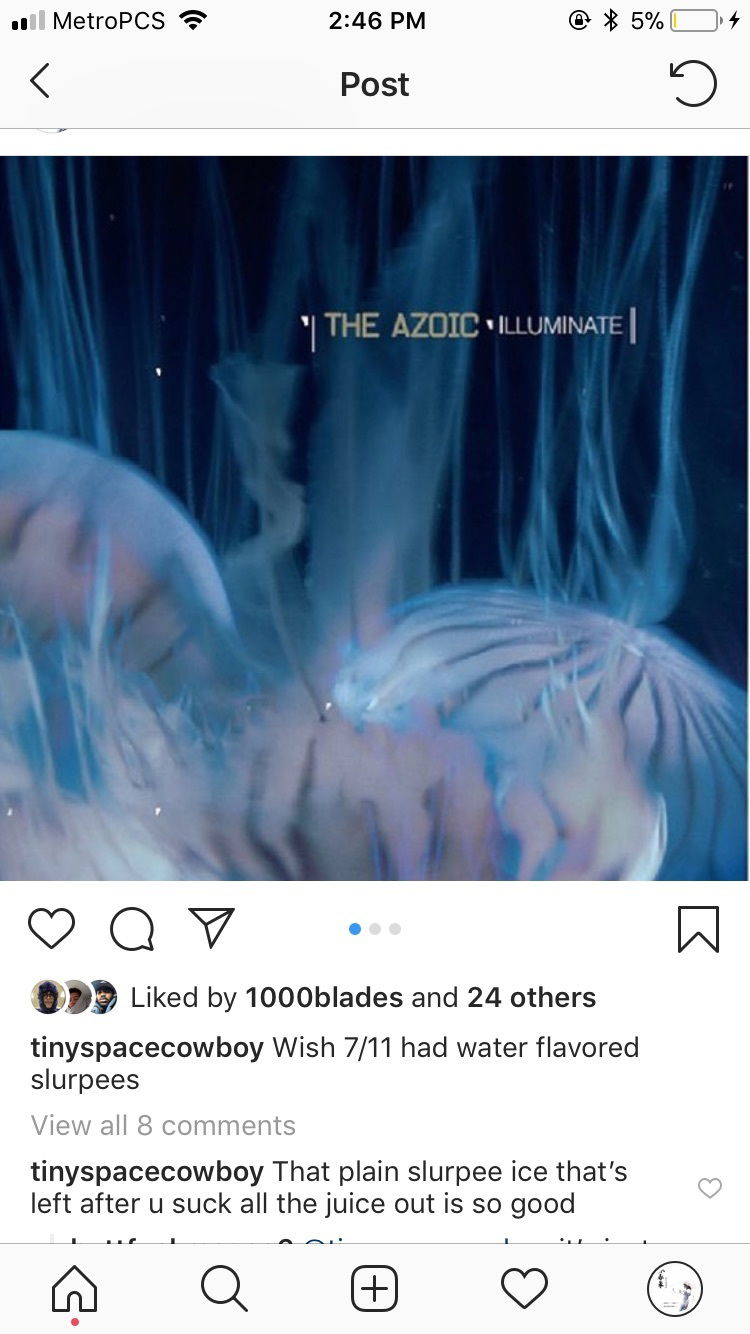
Task: Tap the liker avatars beside Liked by
Action: click(74, 997)
